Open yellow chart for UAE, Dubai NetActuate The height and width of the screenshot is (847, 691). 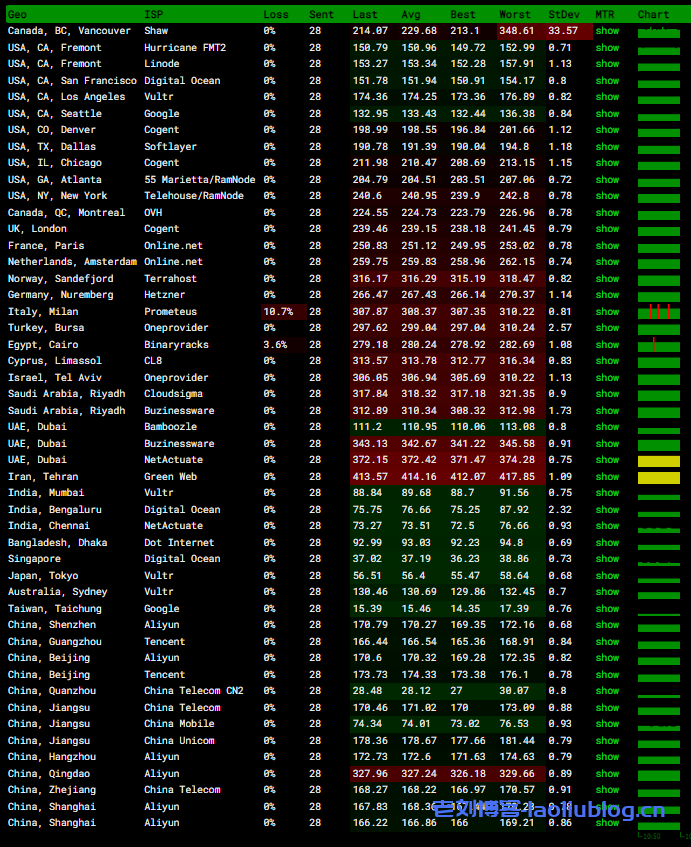658,461
